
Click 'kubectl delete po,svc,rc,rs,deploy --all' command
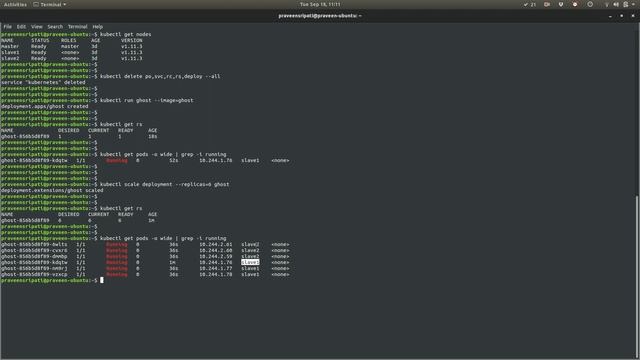(160, 76)
